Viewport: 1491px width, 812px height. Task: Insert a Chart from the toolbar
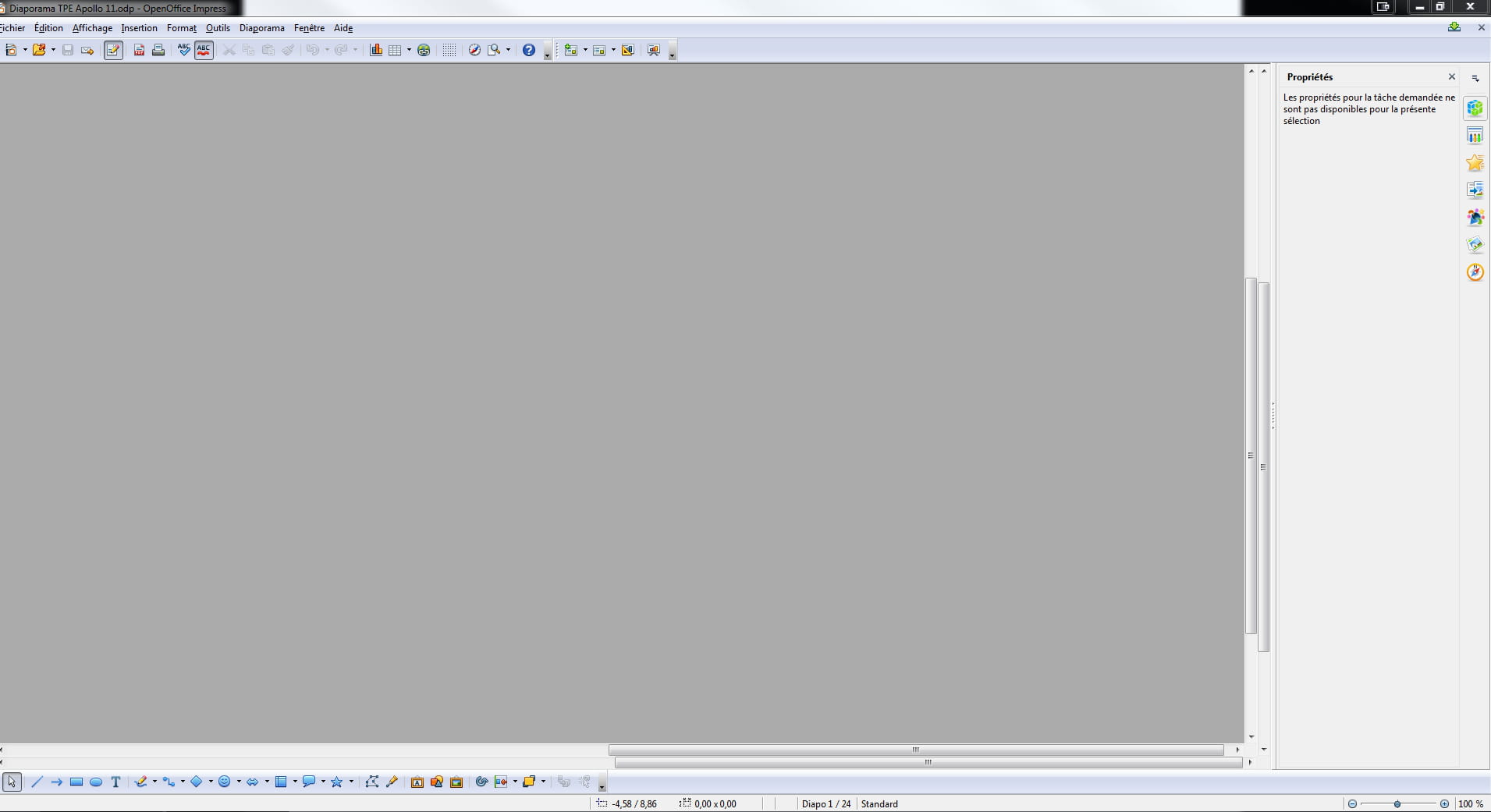(x=376, y=50)
